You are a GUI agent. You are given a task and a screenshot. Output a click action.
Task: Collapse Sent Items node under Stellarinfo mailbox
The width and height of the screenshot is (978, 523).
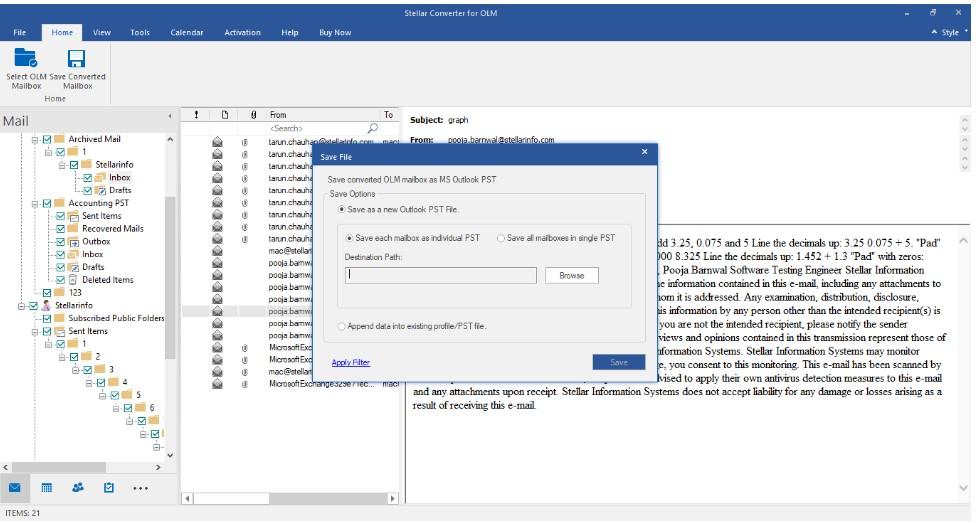[35, 332]
